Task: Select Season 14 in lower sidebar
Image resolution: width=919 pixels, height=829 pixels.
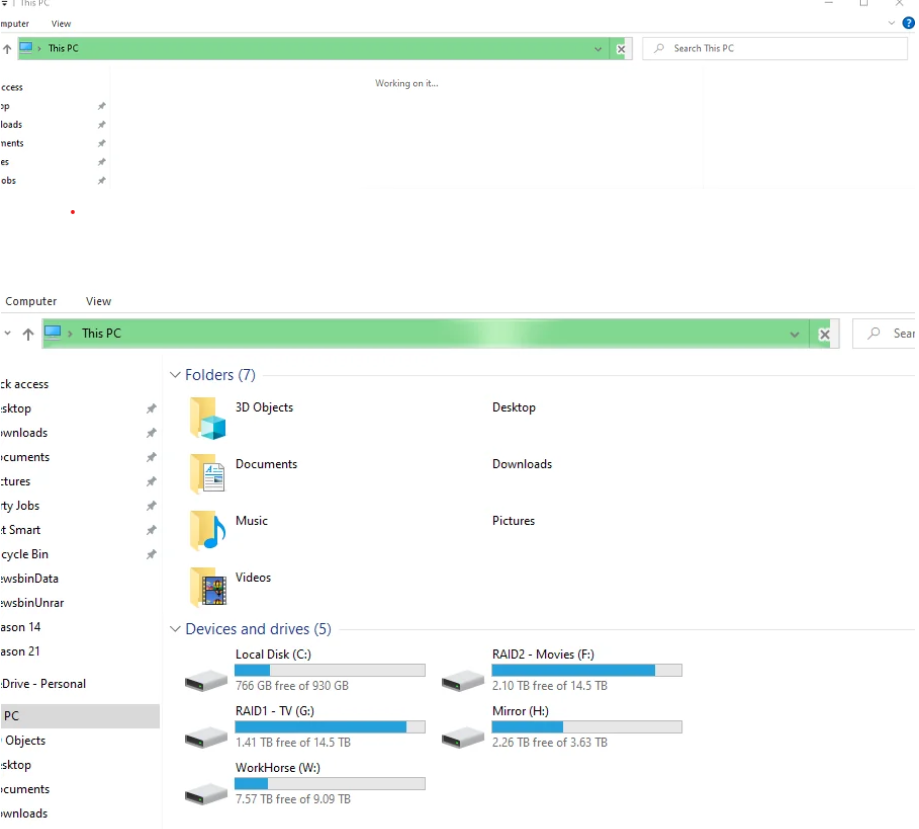Action: tap(21, 627)
